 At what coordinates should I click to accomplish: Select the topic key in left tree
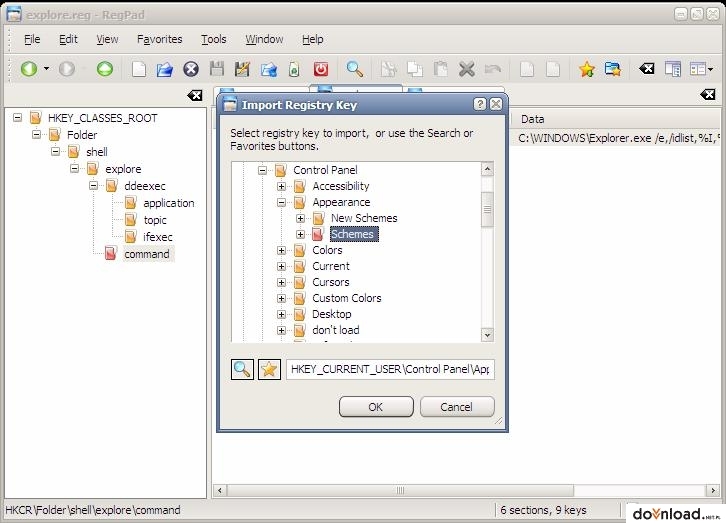click(x=155, y=220)
